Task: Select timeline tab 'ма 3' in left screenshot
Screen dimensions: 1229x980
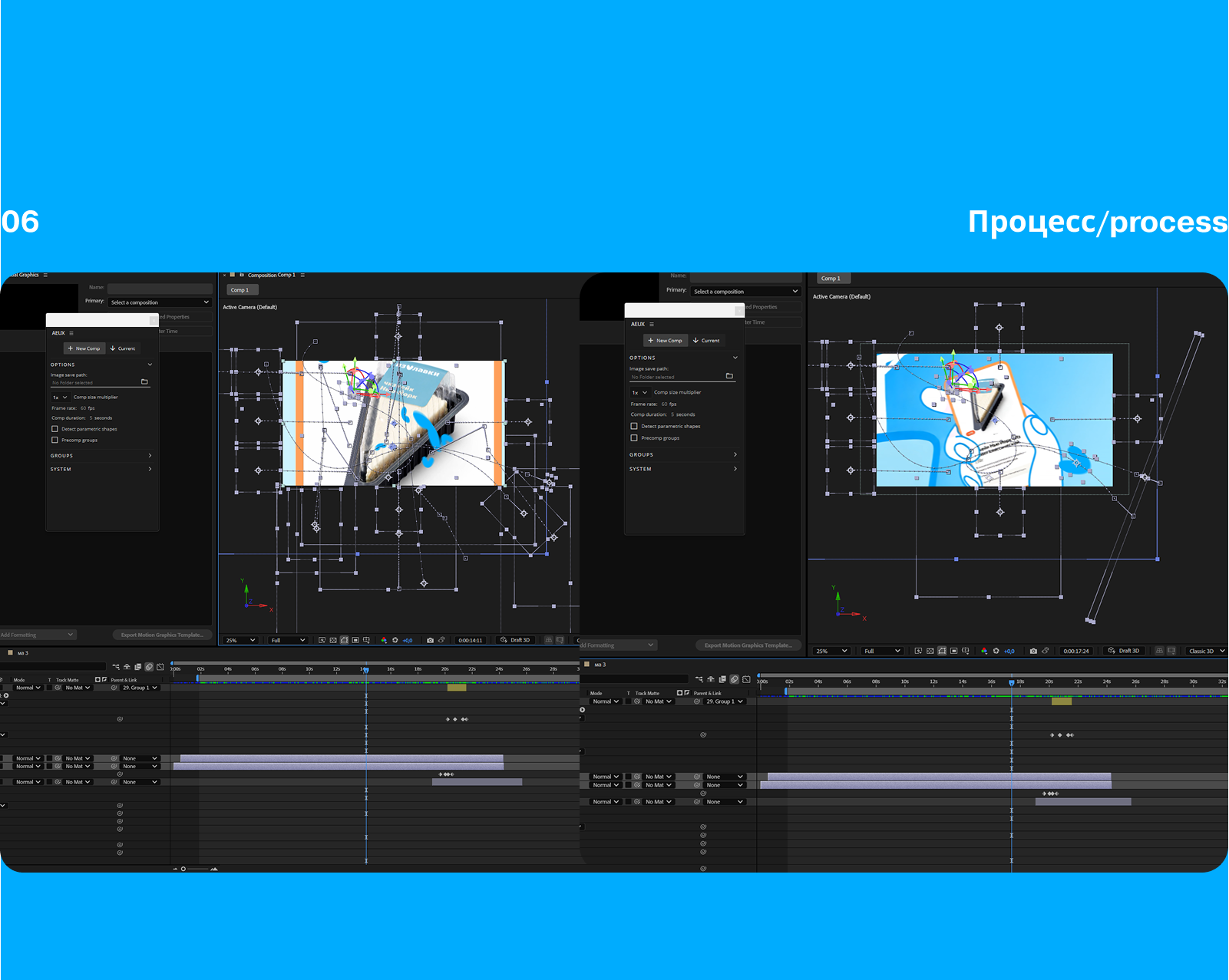Action: (x=22, y=653)
